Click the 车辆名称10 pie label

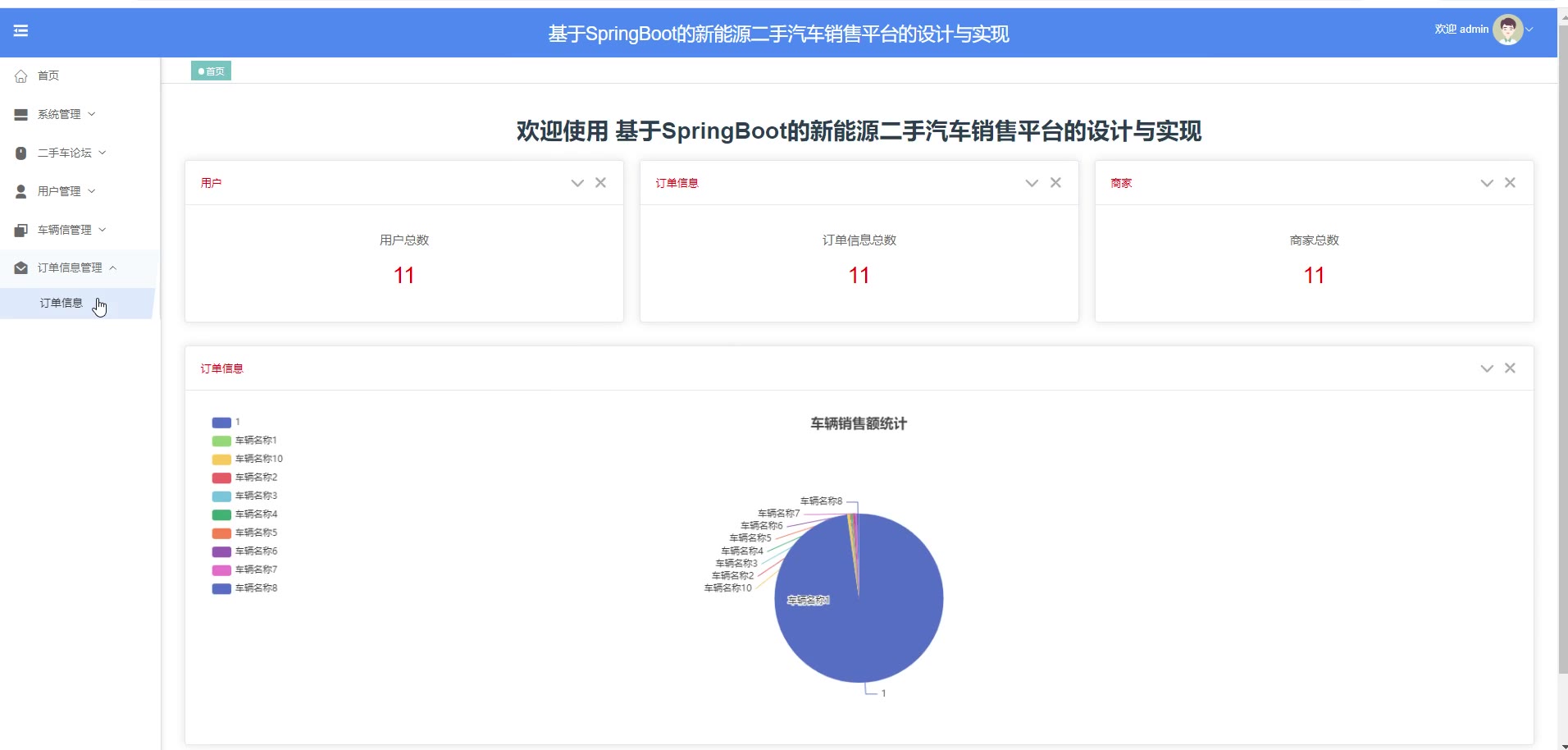[727, 588]
